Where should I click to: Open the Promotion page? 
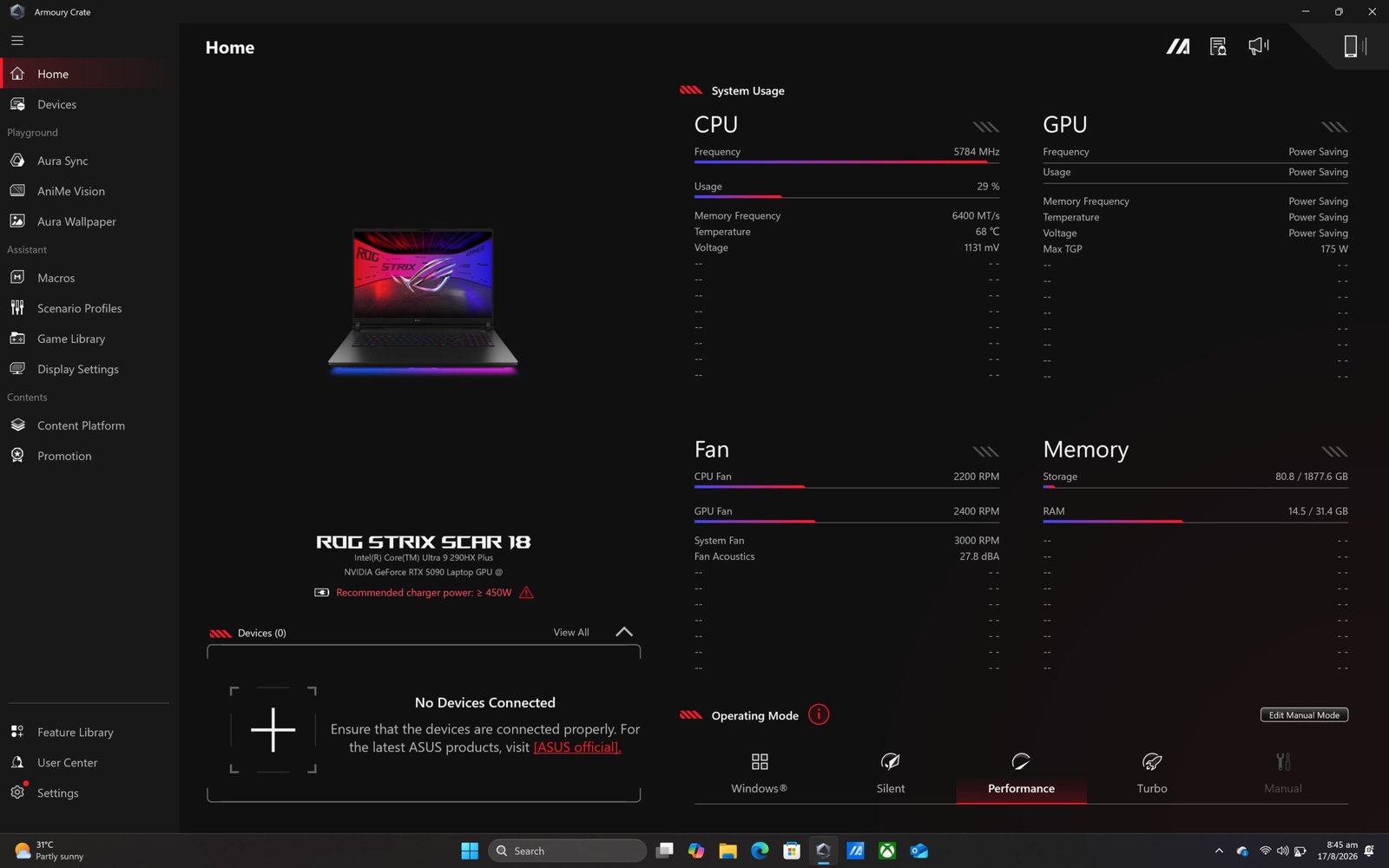tap(87, 456)
